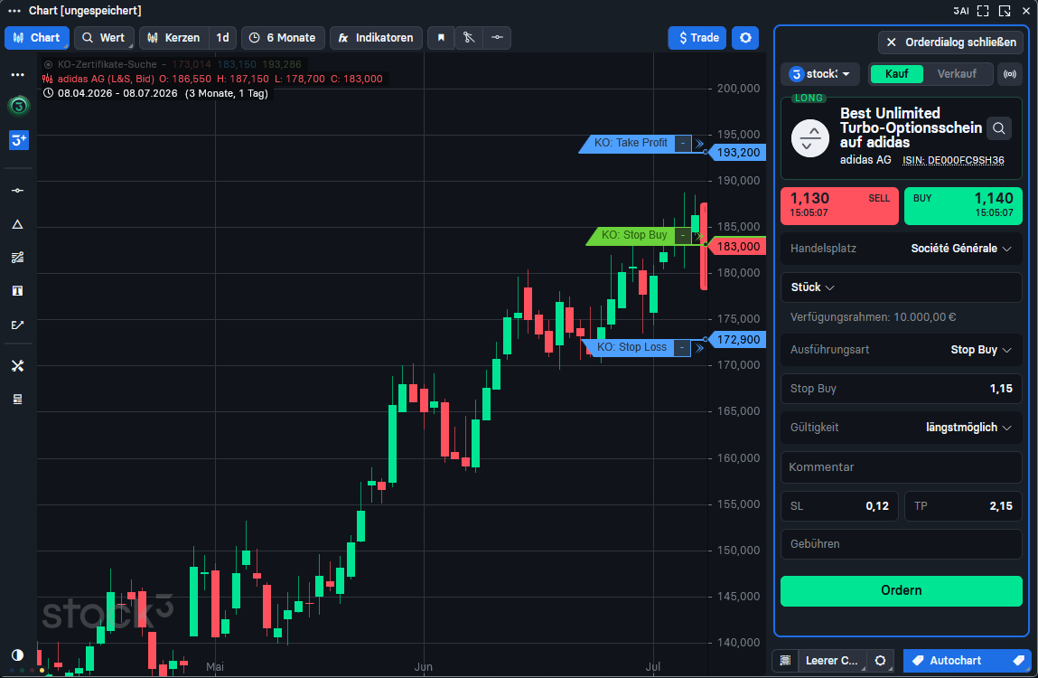Open the Wert search menu
The width and height of the screenshot is (1038, 678).
click(x=104, y=38)
